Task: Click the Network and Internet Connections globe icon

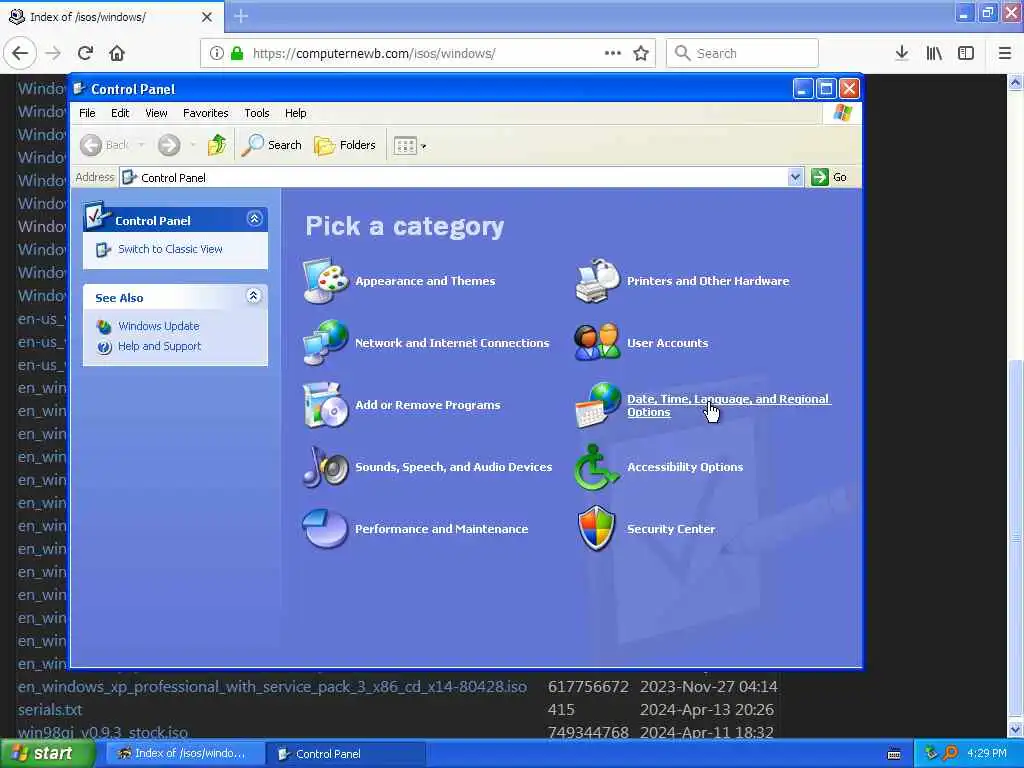Action: point(325,343)
